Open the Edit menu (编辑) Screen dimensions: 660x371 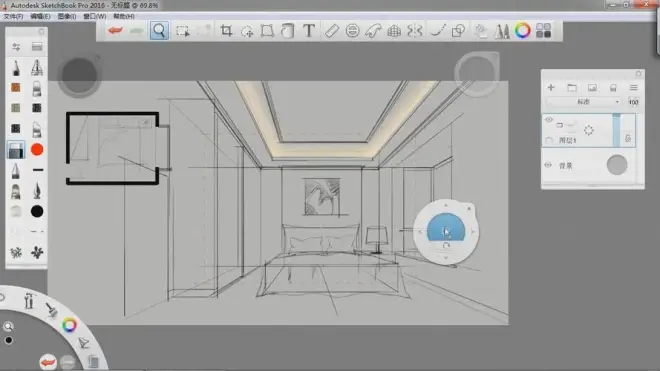40,16
